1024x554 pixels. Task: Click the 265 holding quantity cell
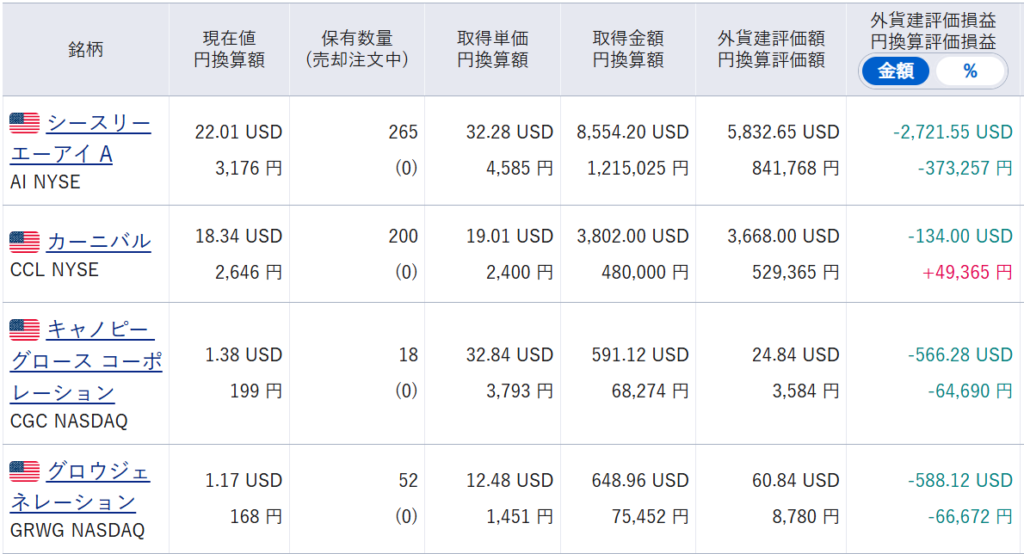pyautogui.click(x=403, y=132)
